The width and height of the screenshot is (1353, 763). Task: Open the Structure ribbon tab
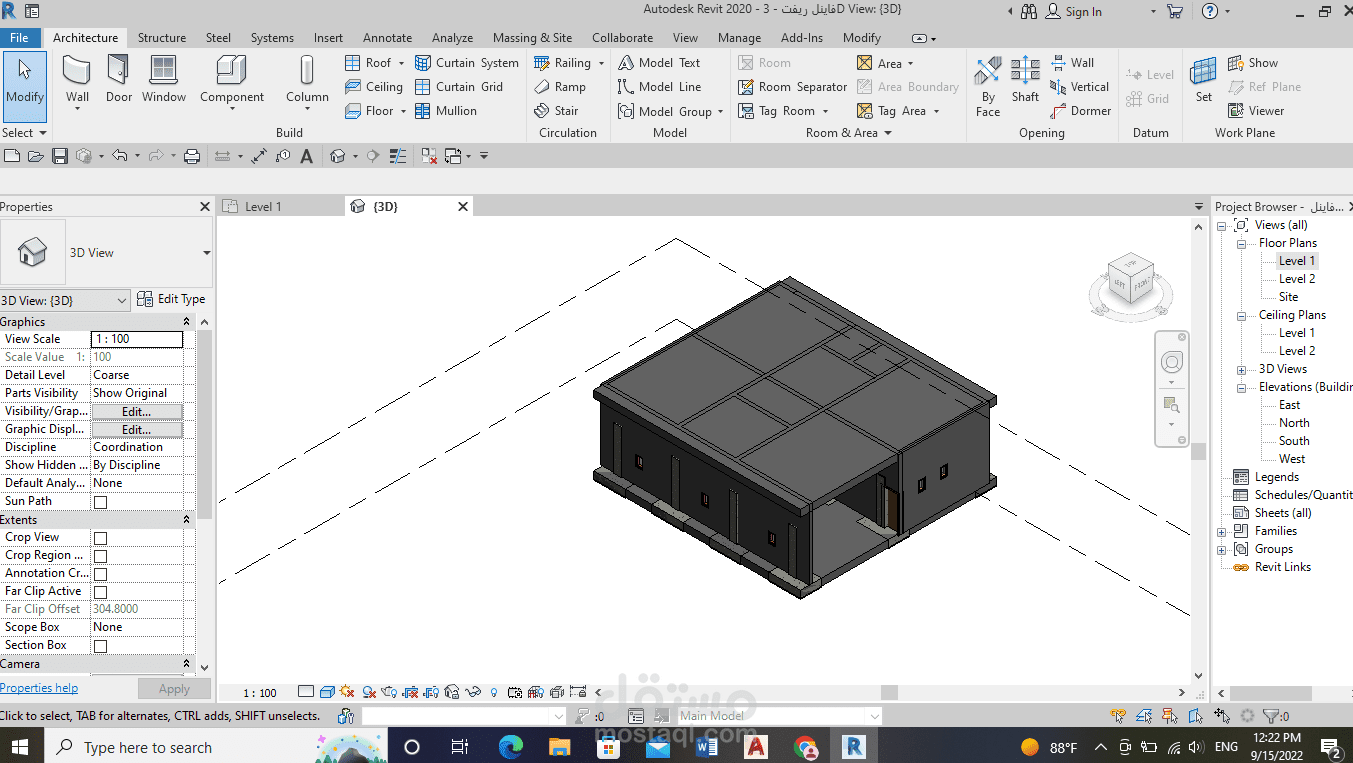(x=162, y=38)
